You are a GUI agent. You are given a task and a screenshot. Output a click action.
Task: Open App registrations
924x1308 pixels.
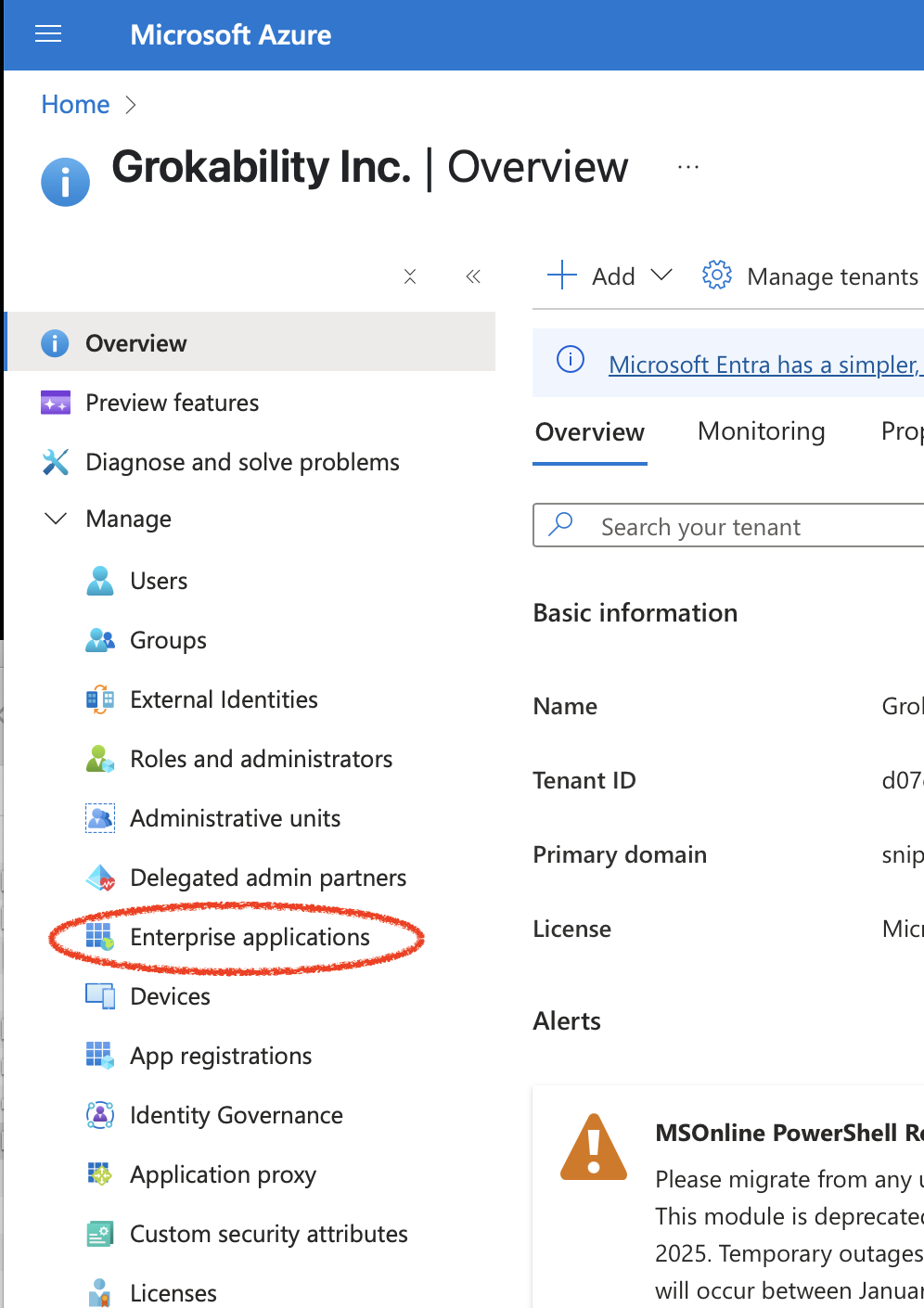click(x=221, y=1056)
